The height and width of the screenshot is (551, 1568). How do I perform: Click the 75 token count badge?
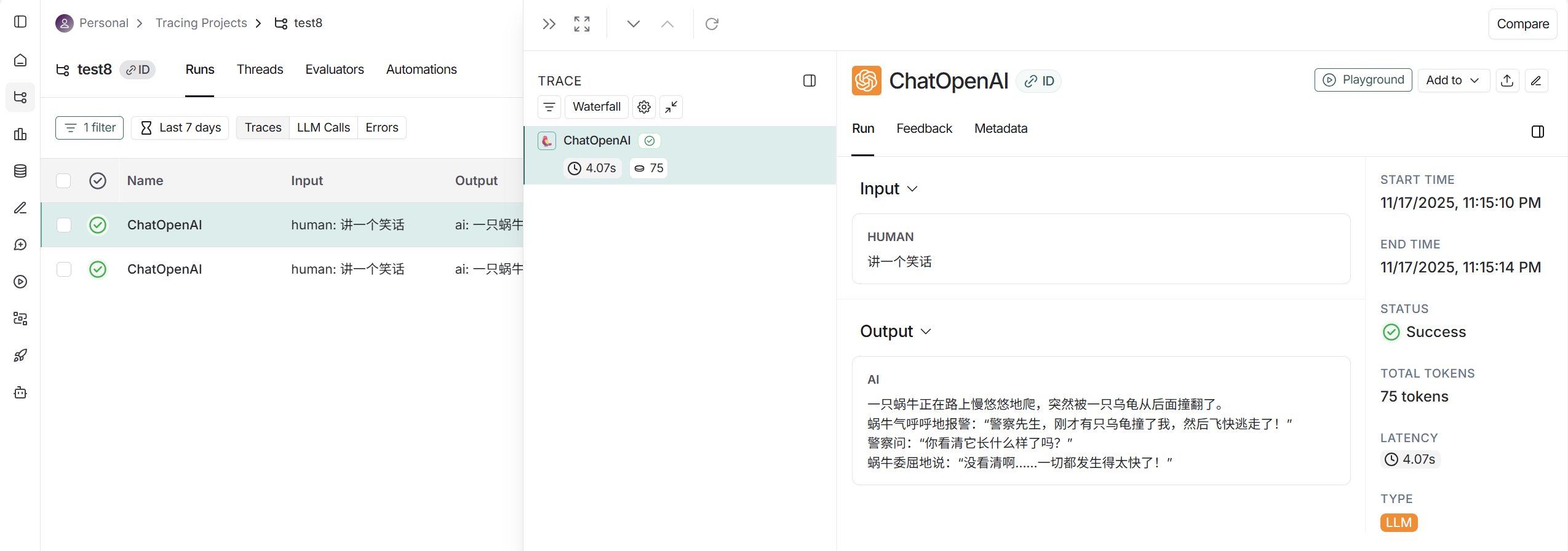[x=649, y=168]
